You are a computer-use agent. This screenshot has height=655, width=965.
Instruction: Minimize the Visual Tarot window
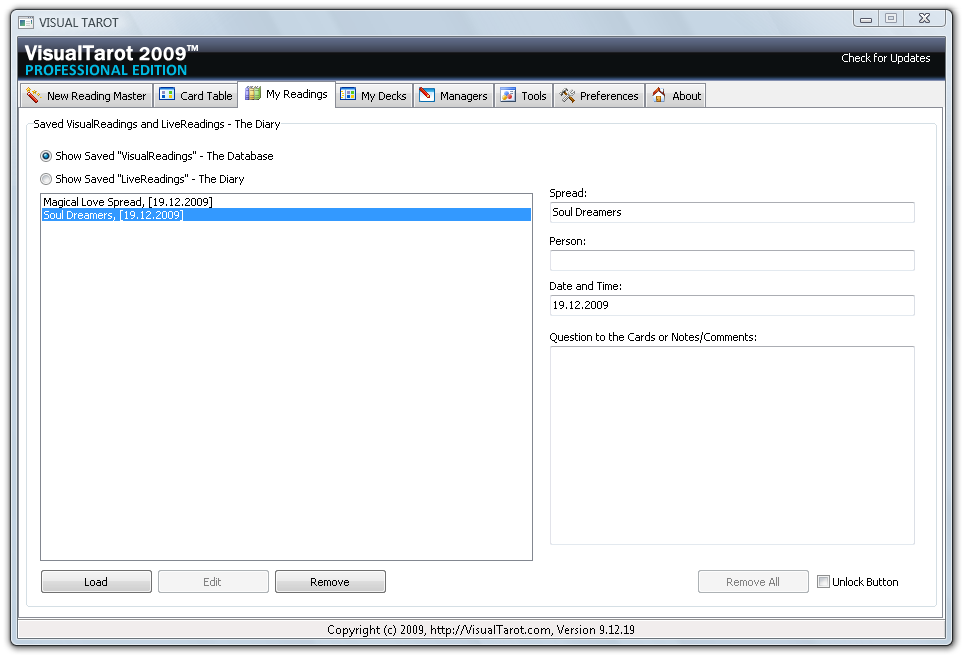click(866, 18)
